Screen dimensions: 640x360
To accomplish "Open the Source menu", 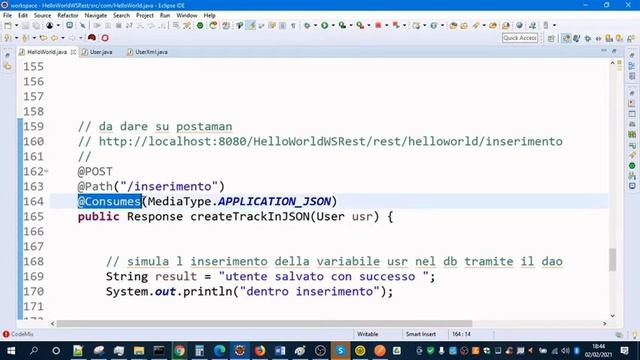I will pyautogui.click(x=42, y=15).
